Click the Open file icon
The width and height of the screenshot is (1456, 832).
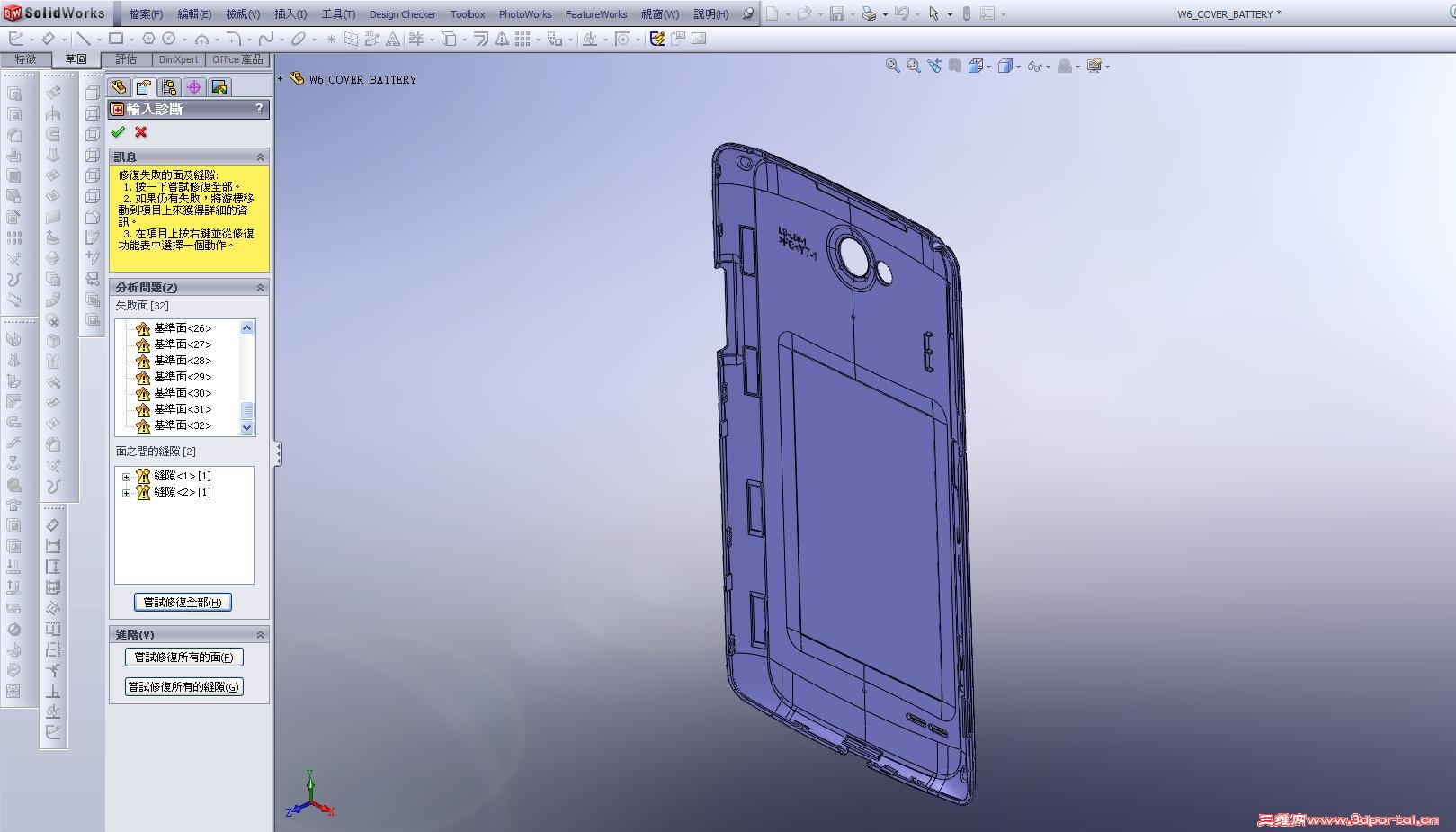click(804, 13)
